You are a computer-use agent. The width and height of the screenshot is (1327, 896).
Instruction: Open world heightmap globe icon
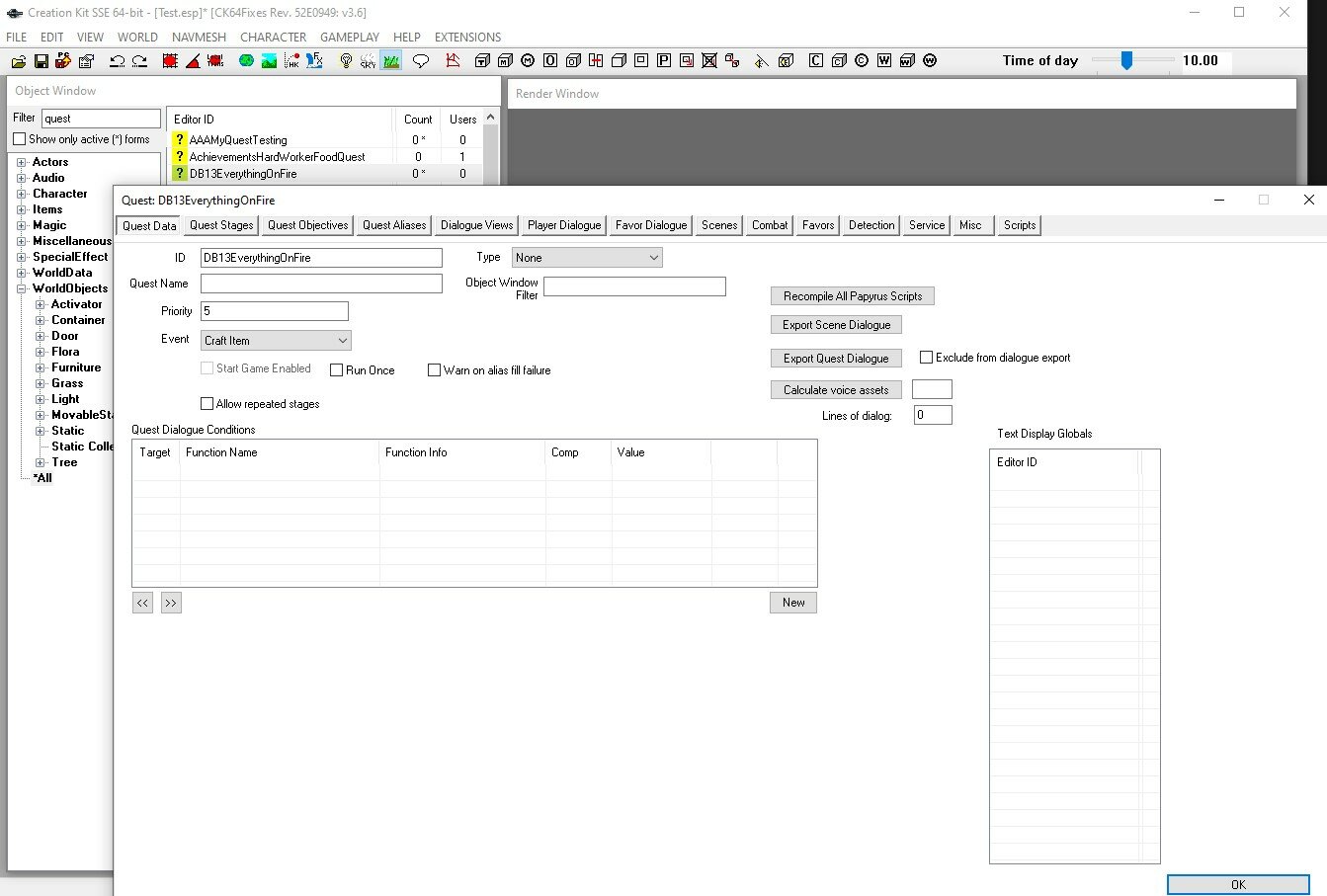(246, 61)
